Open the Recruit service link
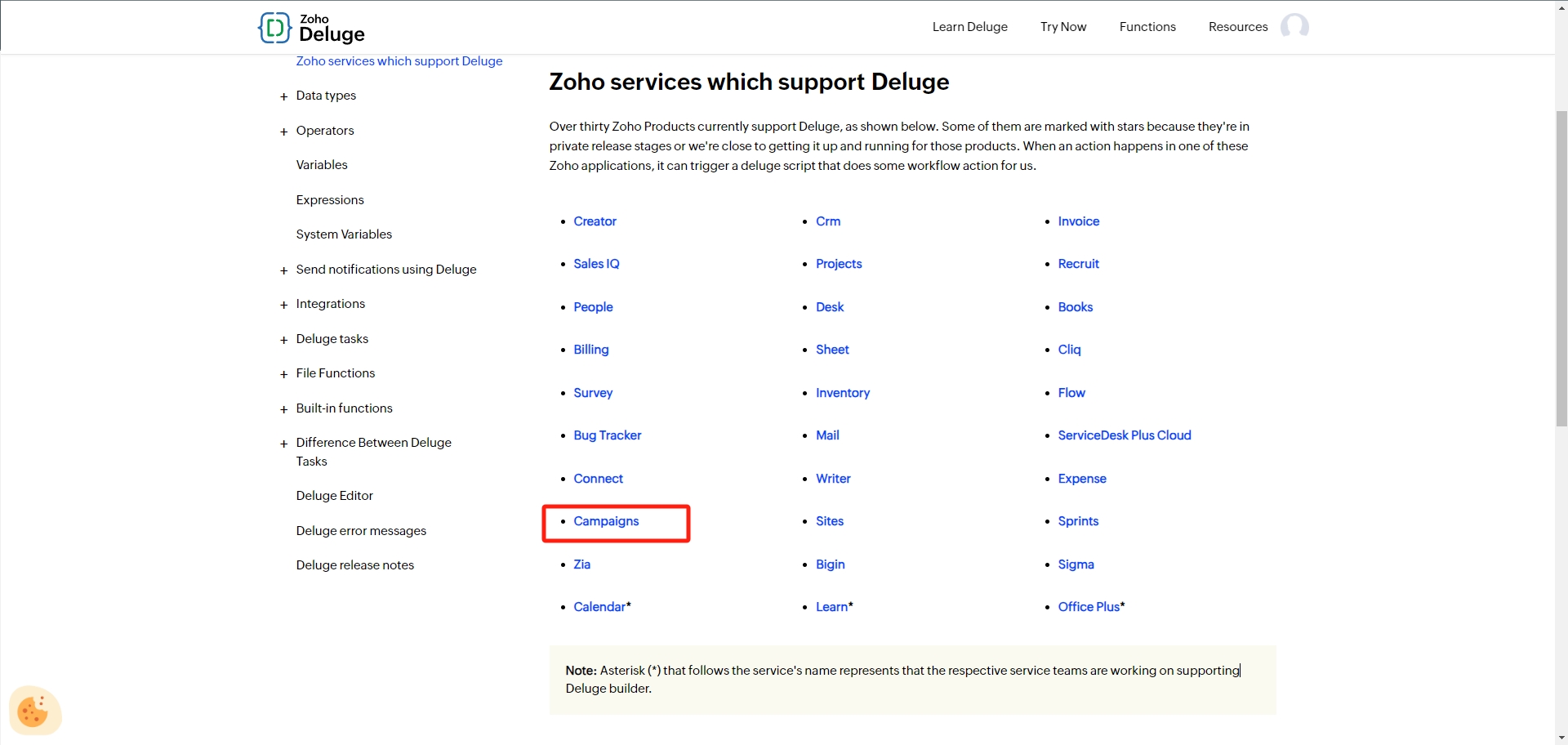Viewport: 1568px width, 745px height. point(1079,264)
